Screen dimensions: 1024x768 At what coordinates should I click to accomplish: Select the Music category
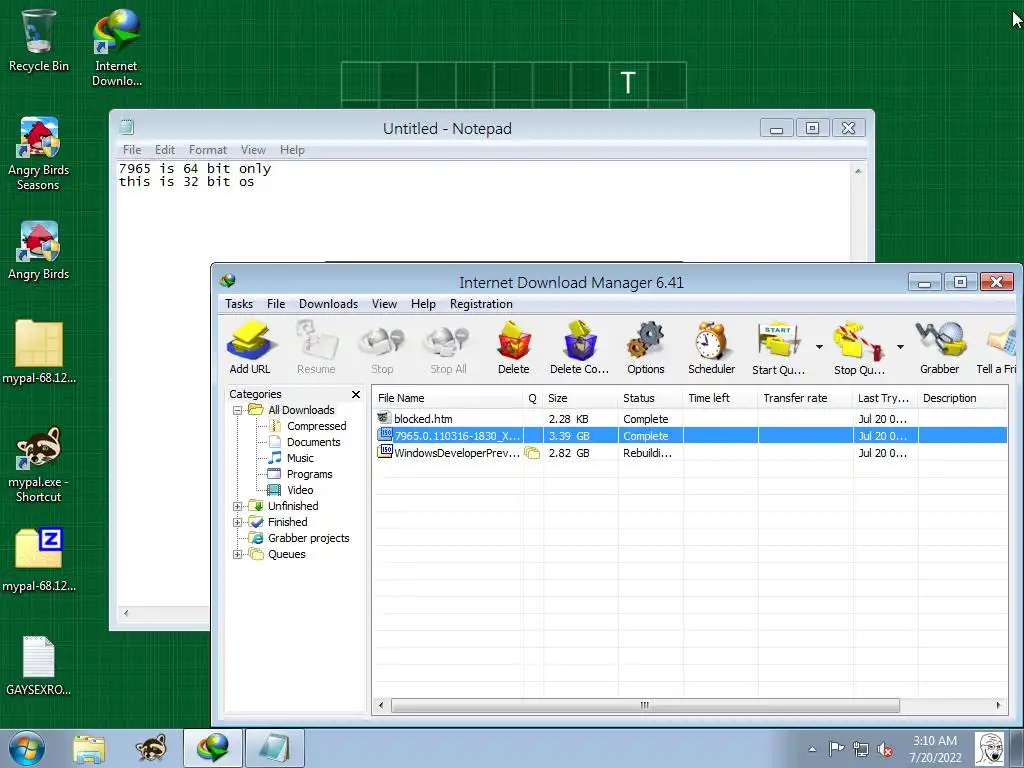292,458
